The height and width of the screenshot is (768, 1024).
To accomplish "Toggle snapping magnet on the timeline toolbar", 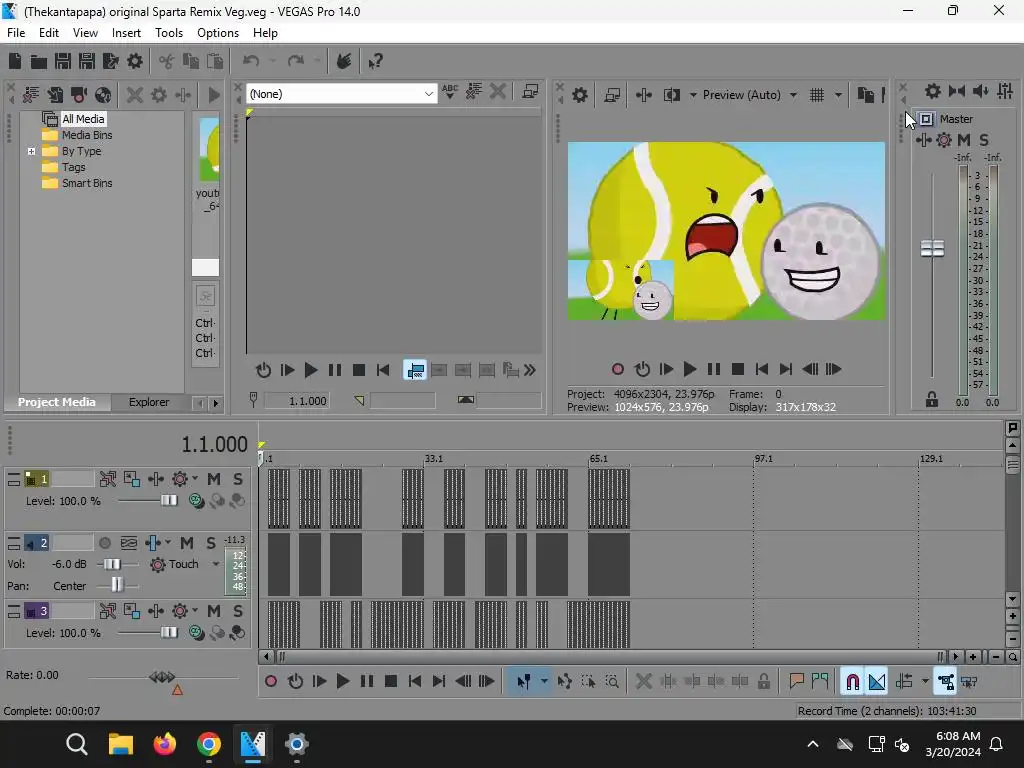I will coord(852,682).
